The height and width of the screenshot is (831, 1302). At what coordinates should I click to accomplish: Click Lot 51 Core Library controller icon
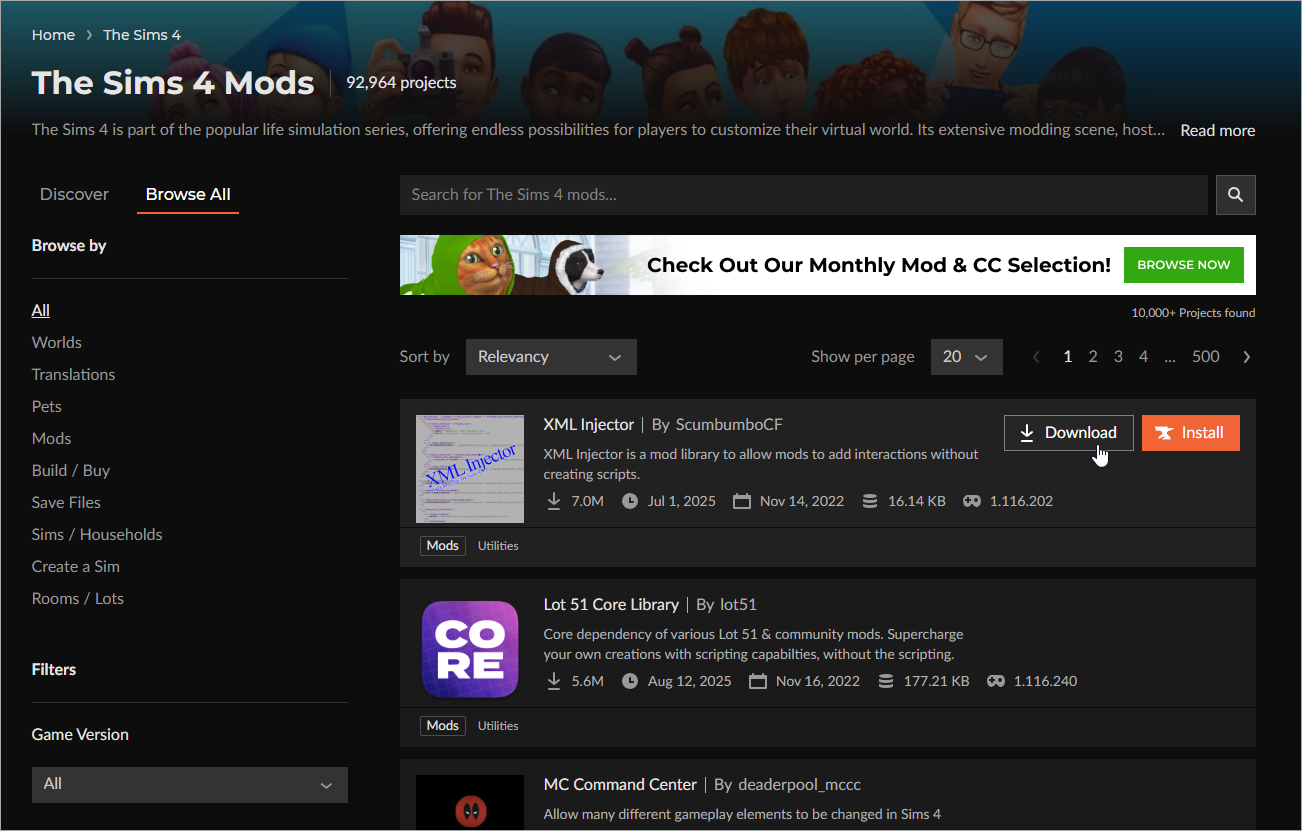pyautogui.click(x=996, y=681)
